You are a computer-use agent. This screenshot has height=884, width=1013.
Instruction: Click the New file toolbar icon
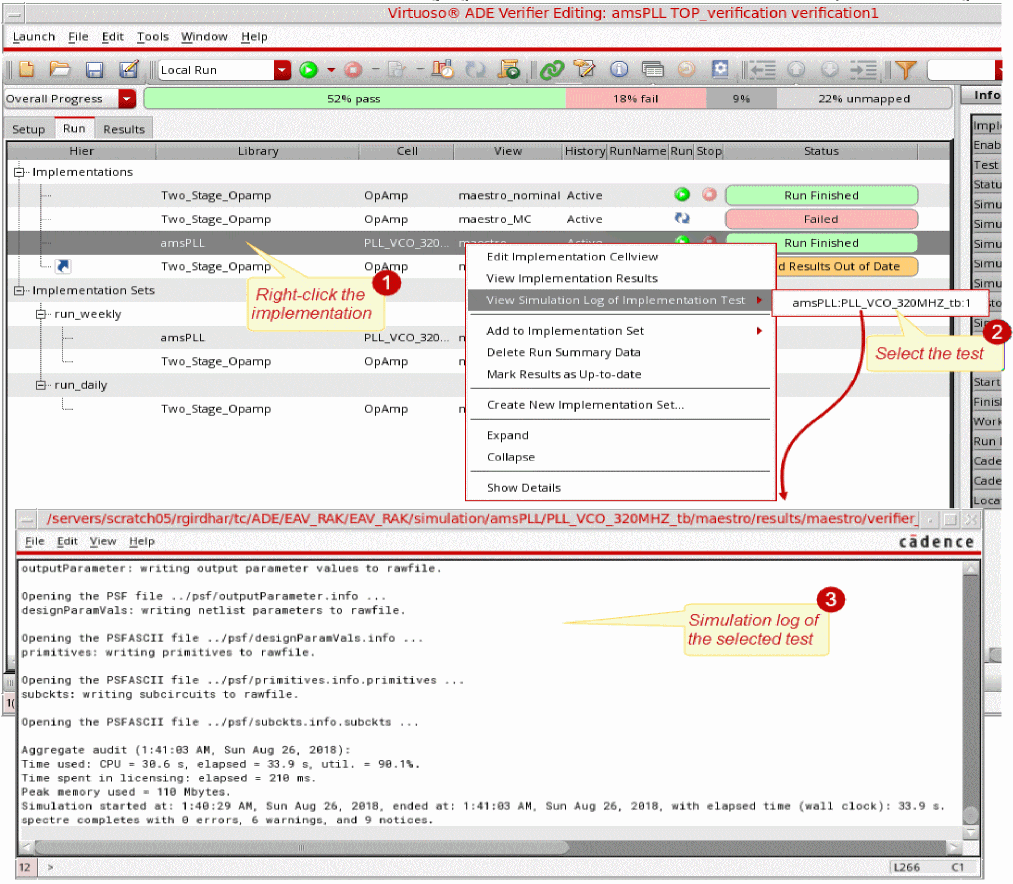(x=27, y=70)
